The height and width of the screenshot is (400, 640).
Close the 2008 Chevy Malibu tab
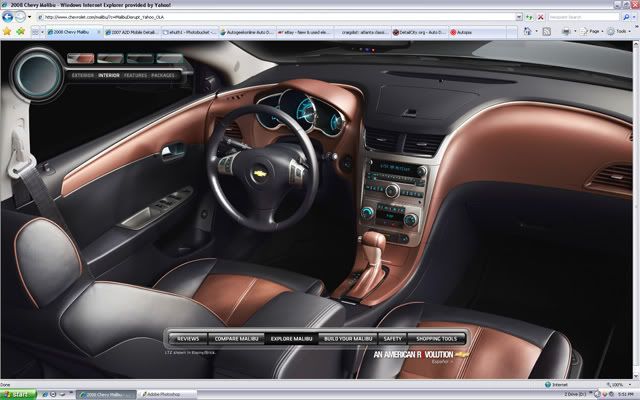tap(99, 31)
